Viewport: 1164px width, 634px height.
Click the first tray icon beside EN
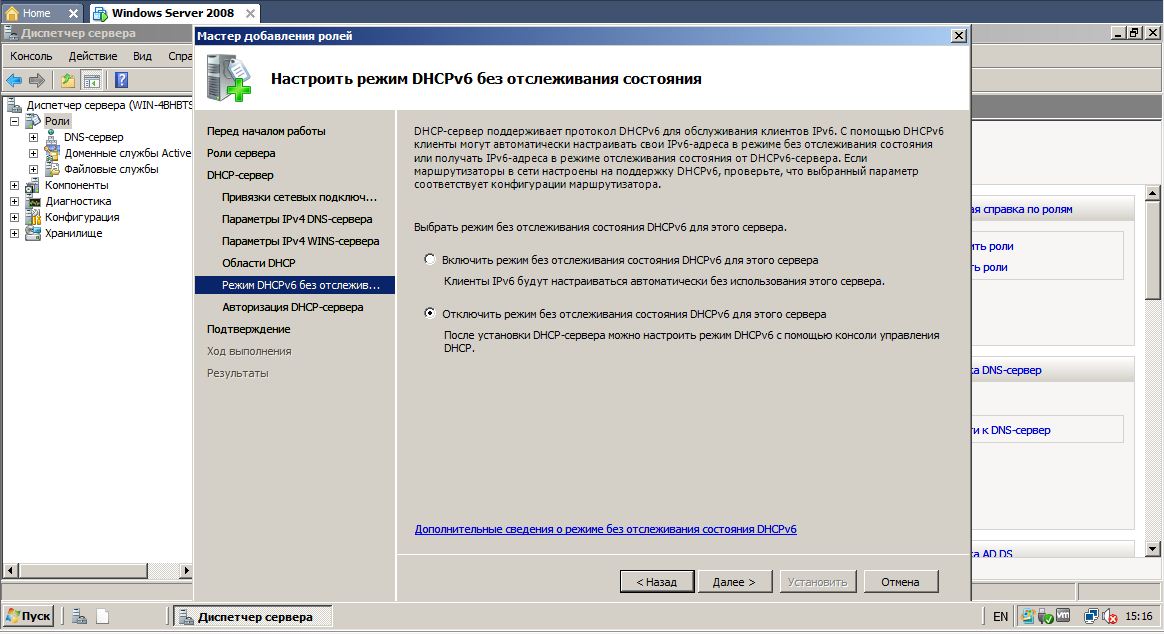click(x=1028, y=615)
